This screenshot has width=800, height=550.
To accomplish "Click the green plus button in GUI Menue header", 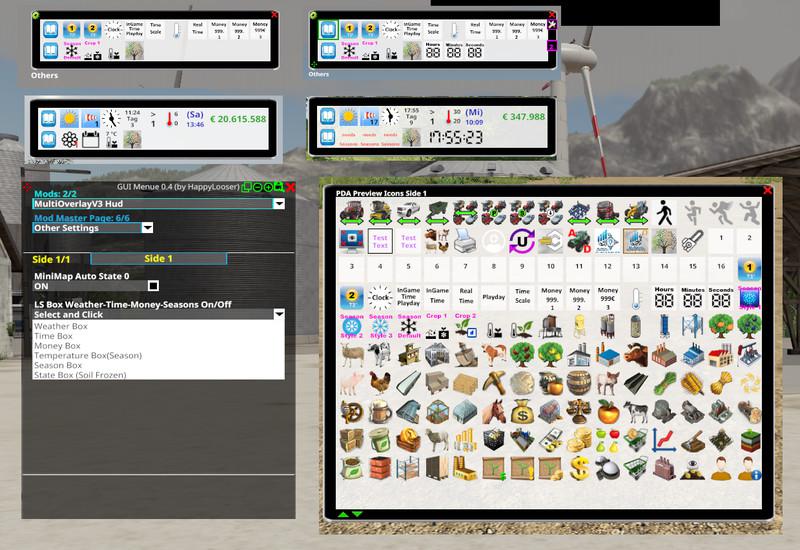I will 267,187.
